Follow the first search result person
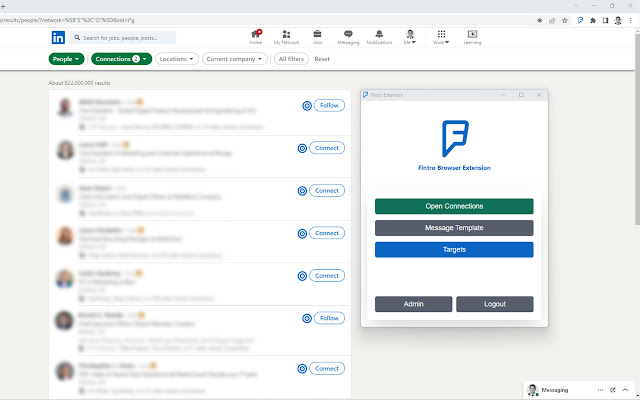Screen dimensions: 640x400 pos(329,105)
